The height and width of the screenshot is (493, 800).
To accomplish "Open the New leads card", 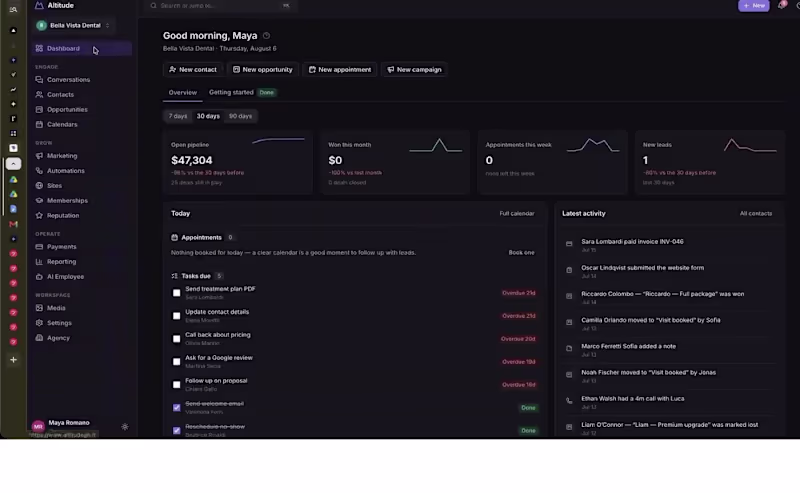I will [x=709, y=162].
